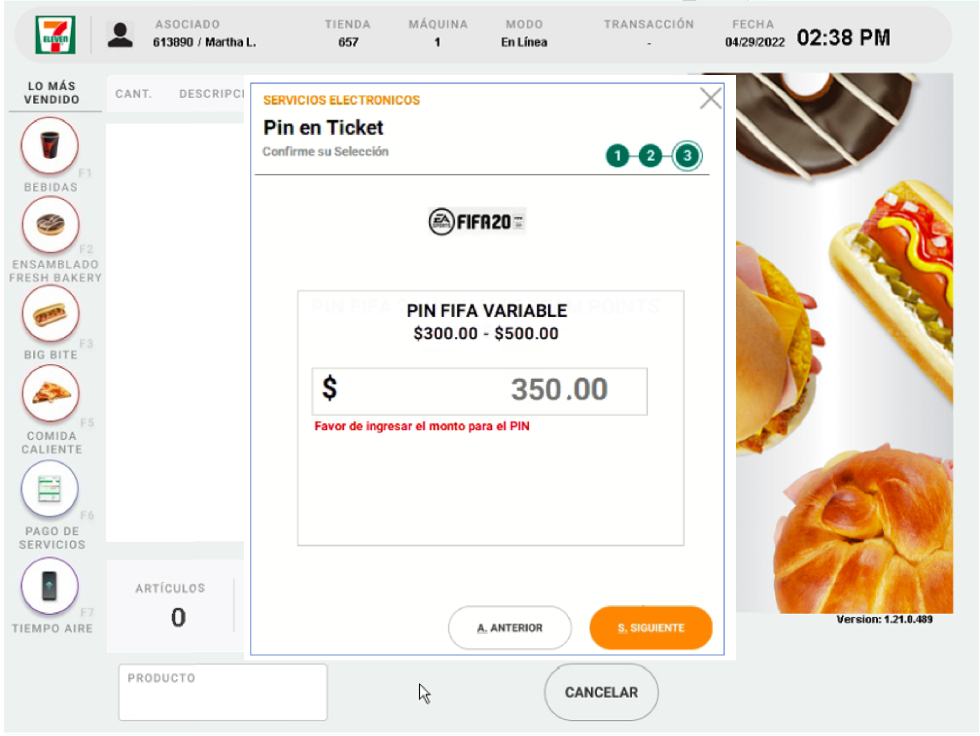
Task: Focus the Producto input field
Action: click(223, 692)
